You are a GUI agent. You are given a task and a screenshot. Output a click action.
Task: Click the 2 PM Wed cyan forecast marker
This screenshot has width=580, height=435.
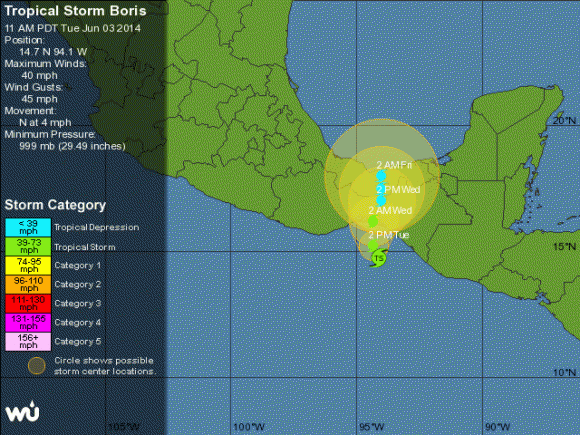pos(381,200)
